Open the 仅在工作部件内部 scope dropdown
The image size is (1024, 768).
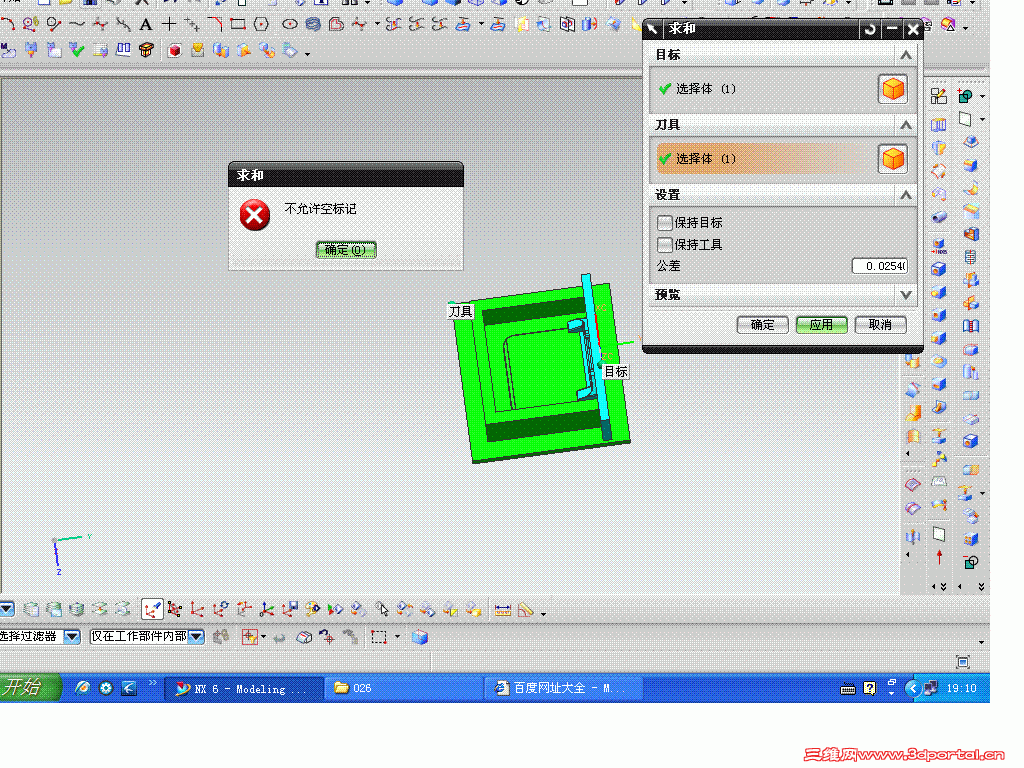196,636
